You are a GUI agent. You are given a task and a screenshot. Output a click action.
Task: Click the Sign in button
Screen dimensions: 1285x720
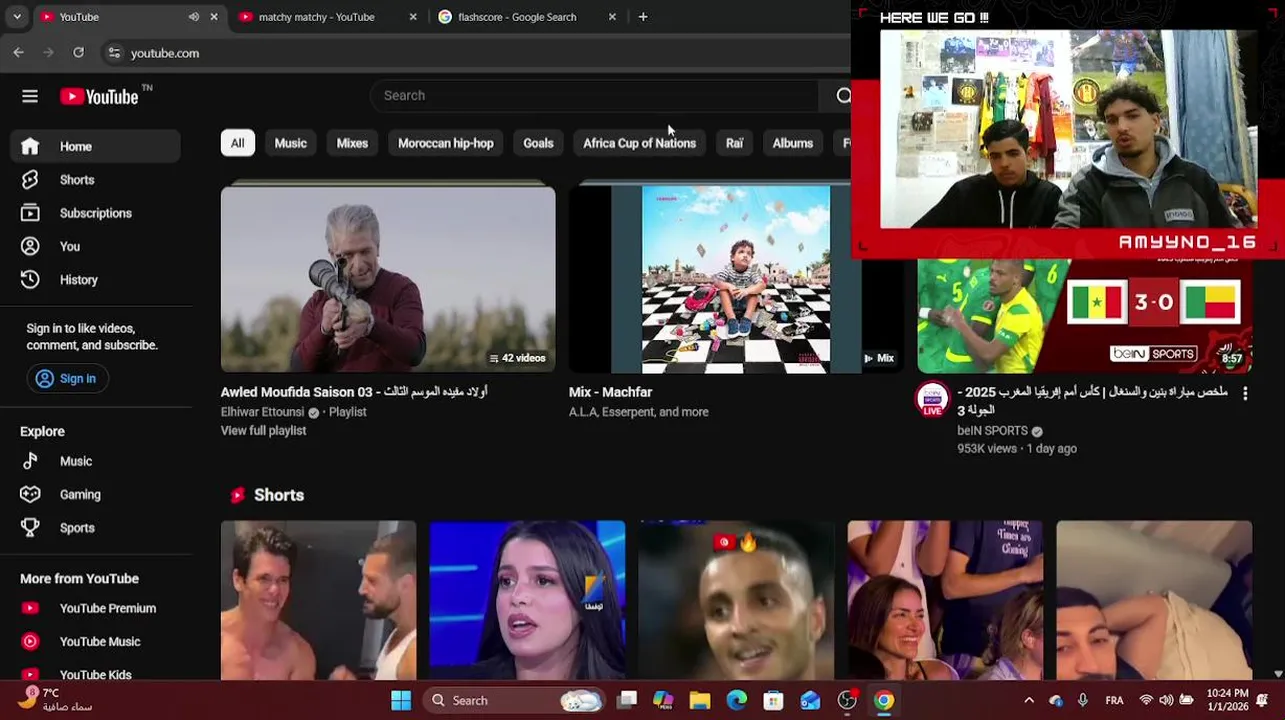(66, 378)
